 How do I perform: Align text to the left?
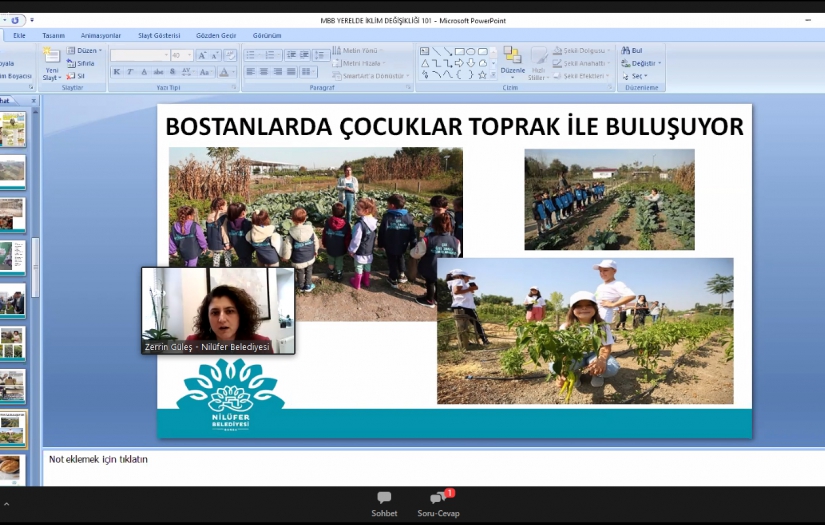click(250, 72)
